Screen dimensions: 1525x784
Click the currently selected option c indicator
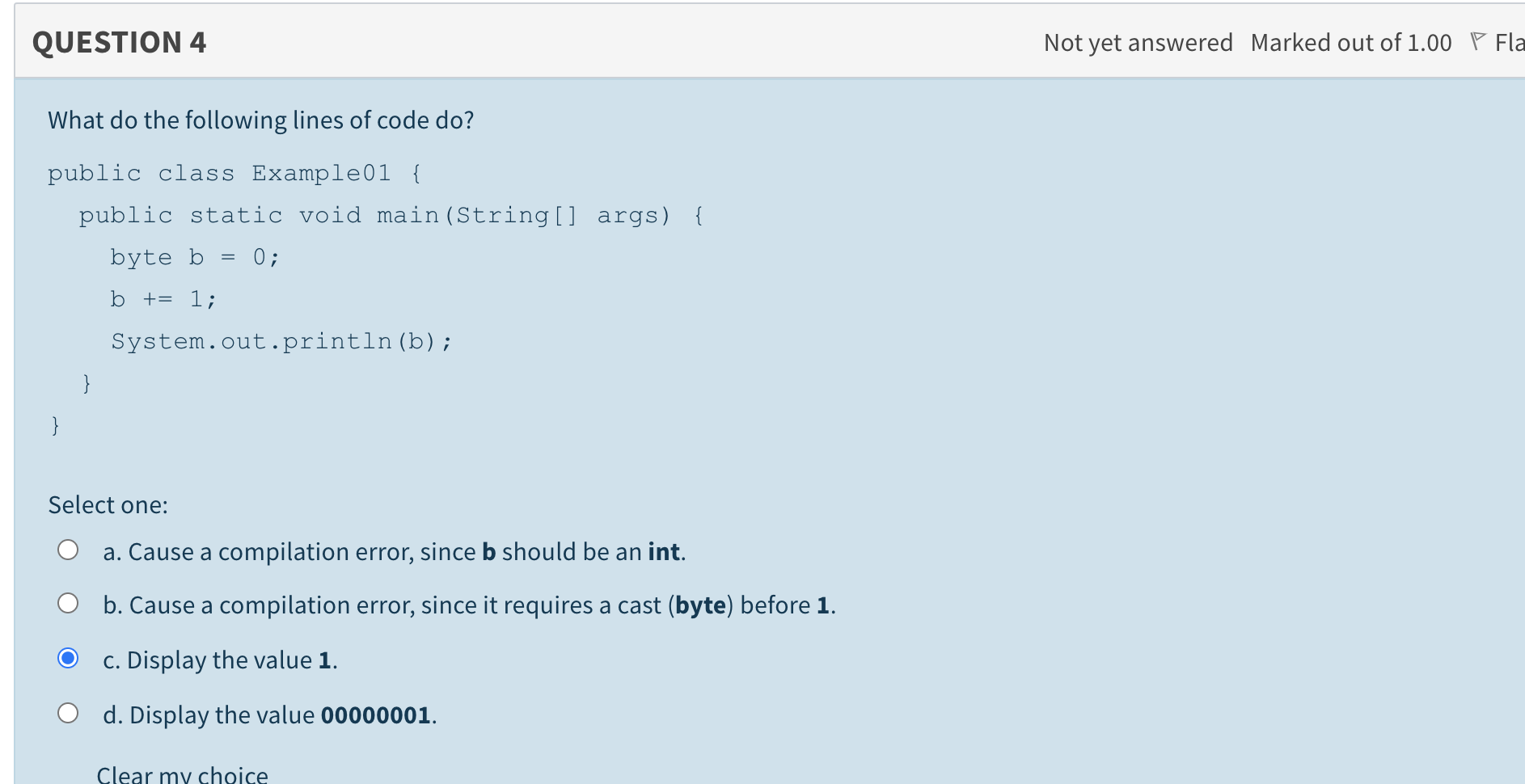point(69,657)
